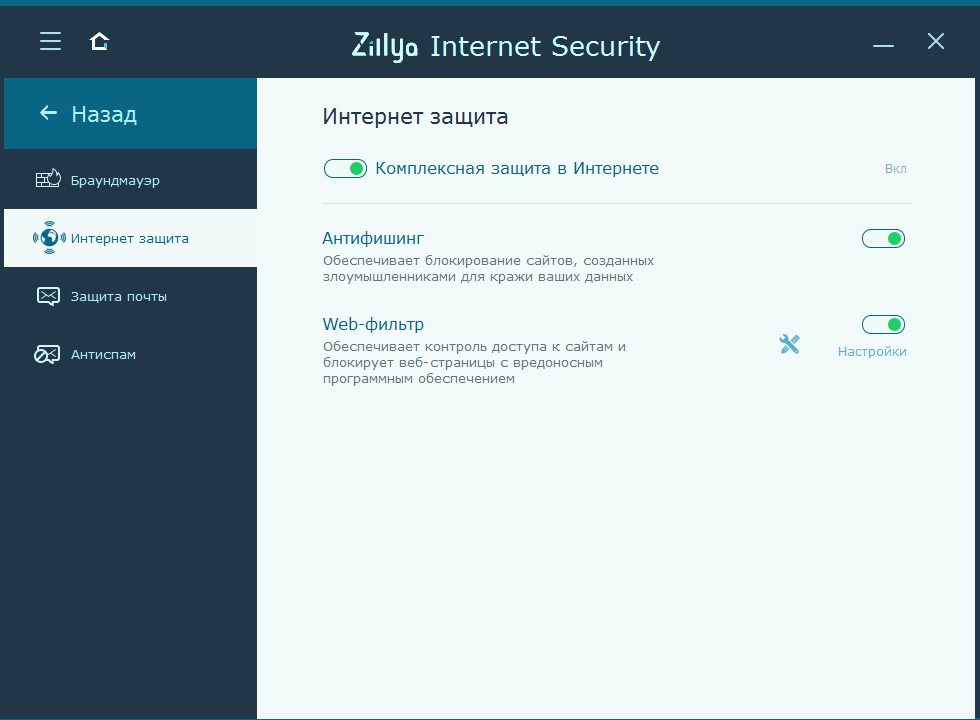Click the home icon in the header
980x720 pixels.
tap(99, 41)
